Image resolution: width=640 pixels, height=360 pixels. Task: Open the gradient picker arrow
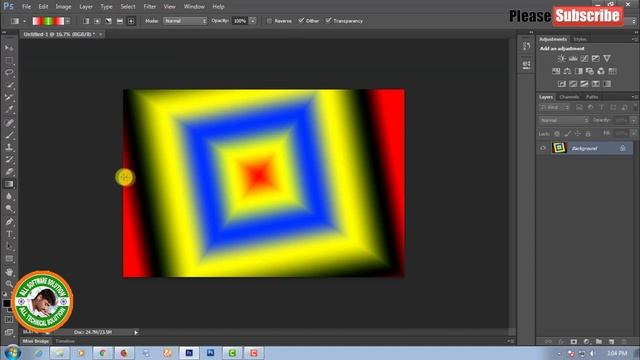pyautogui.click(x=68, y=21)
